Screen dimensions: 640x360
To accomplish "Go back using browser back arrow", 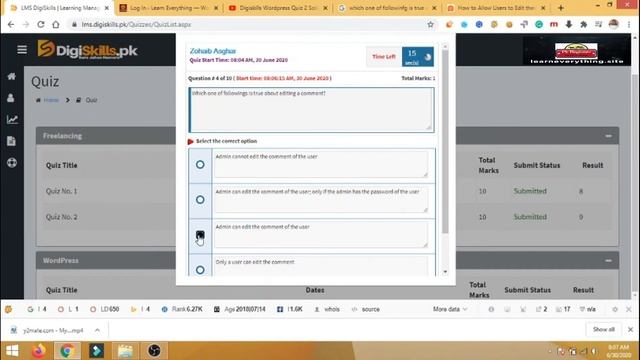I will pos(11,24).
